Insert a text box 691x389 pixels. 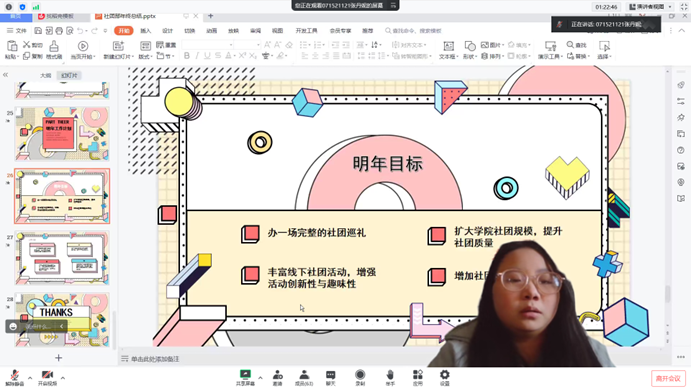[x=448, y=46]
